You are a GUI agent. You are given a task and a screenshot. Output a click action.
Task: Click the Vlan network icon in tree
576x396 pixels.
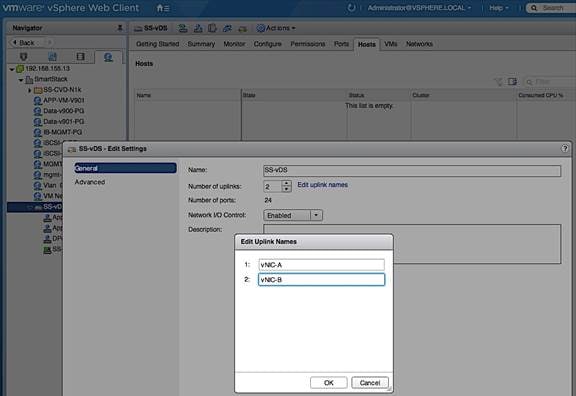click(x=38, y=185)
